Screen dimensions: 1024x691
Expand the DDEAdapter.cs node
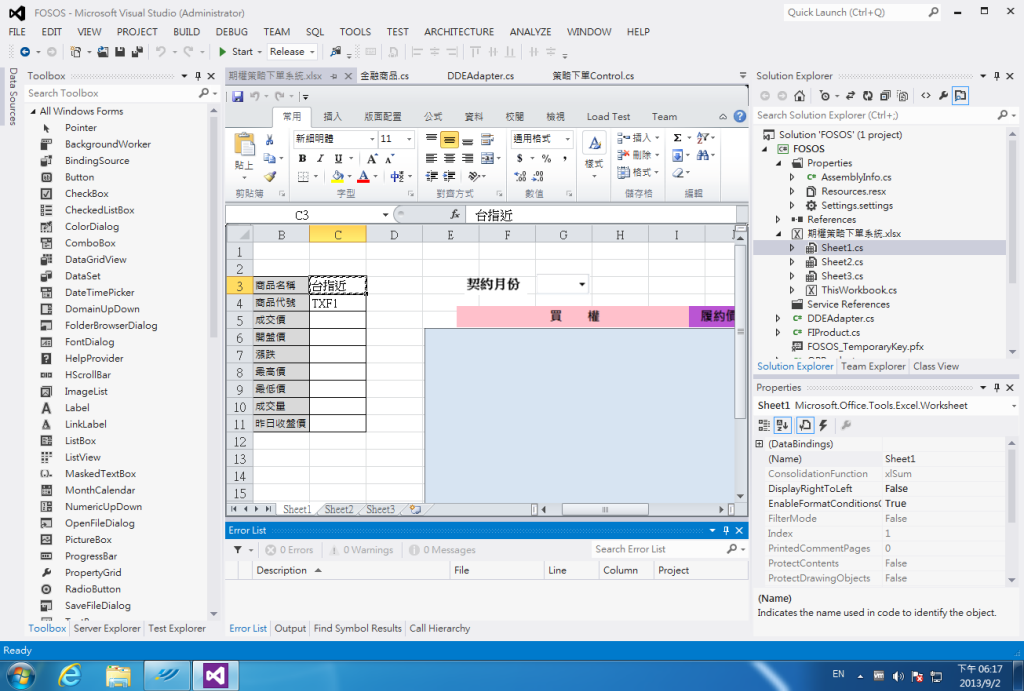(778, 319)
